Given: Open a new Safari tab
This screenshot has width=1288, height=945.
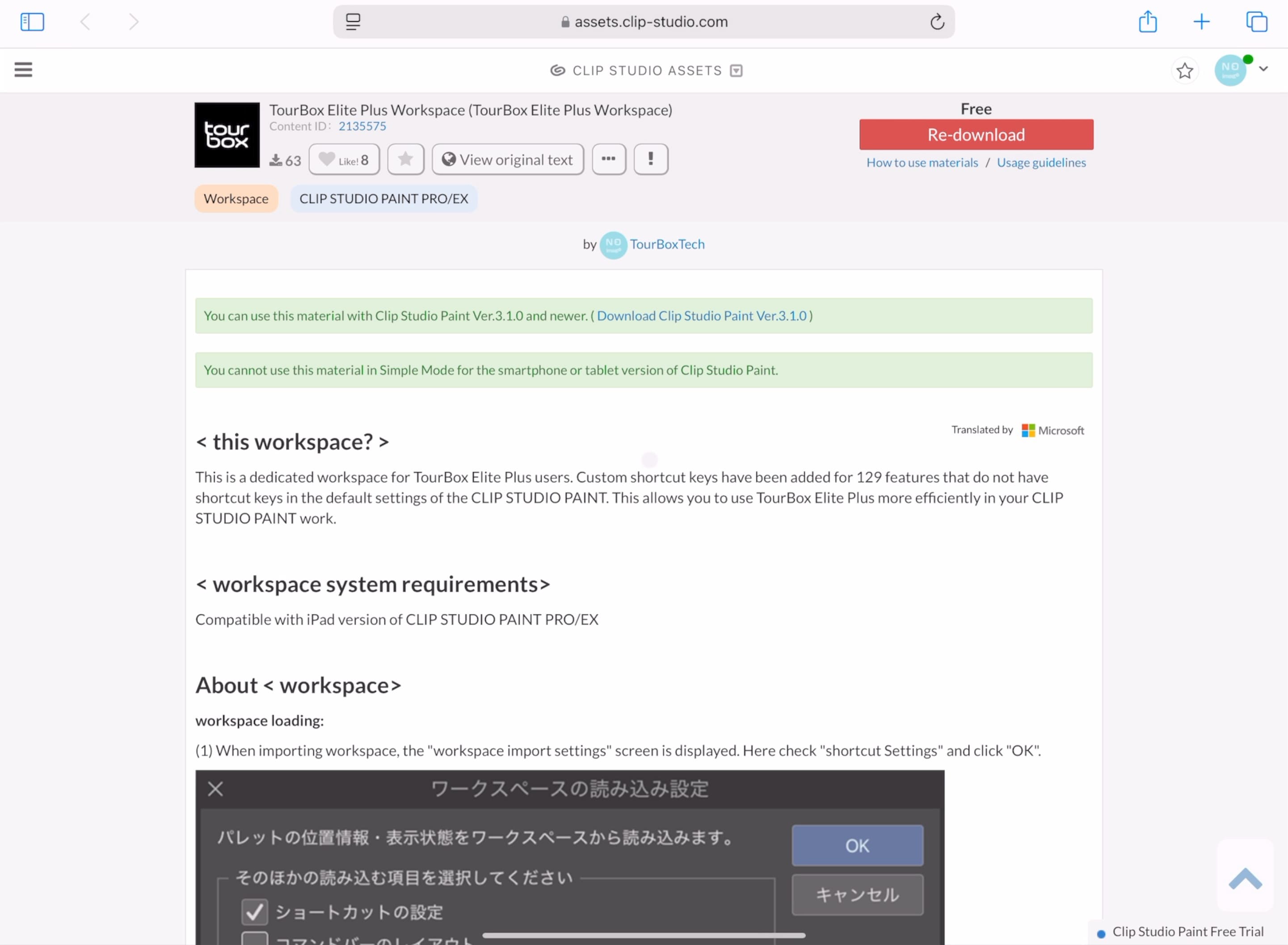Looking at the screenshot, I should pyautogui.click(x=1201, y=22).
